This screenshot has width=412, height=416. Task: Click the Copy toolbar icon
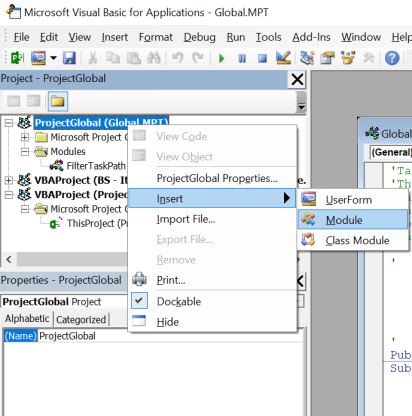(x=113, y=58)
